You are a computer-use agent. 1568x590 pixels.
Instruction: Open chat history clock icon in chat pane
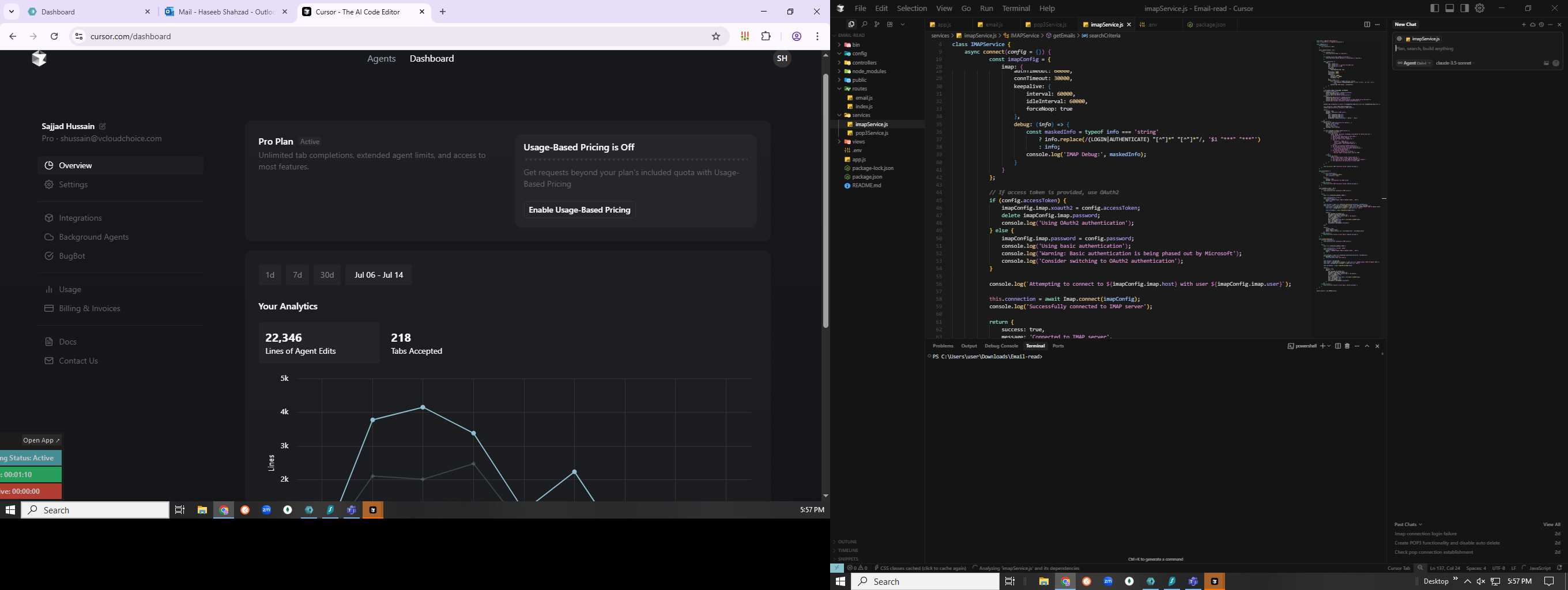pyautogui.click(x=1541, y=24)
